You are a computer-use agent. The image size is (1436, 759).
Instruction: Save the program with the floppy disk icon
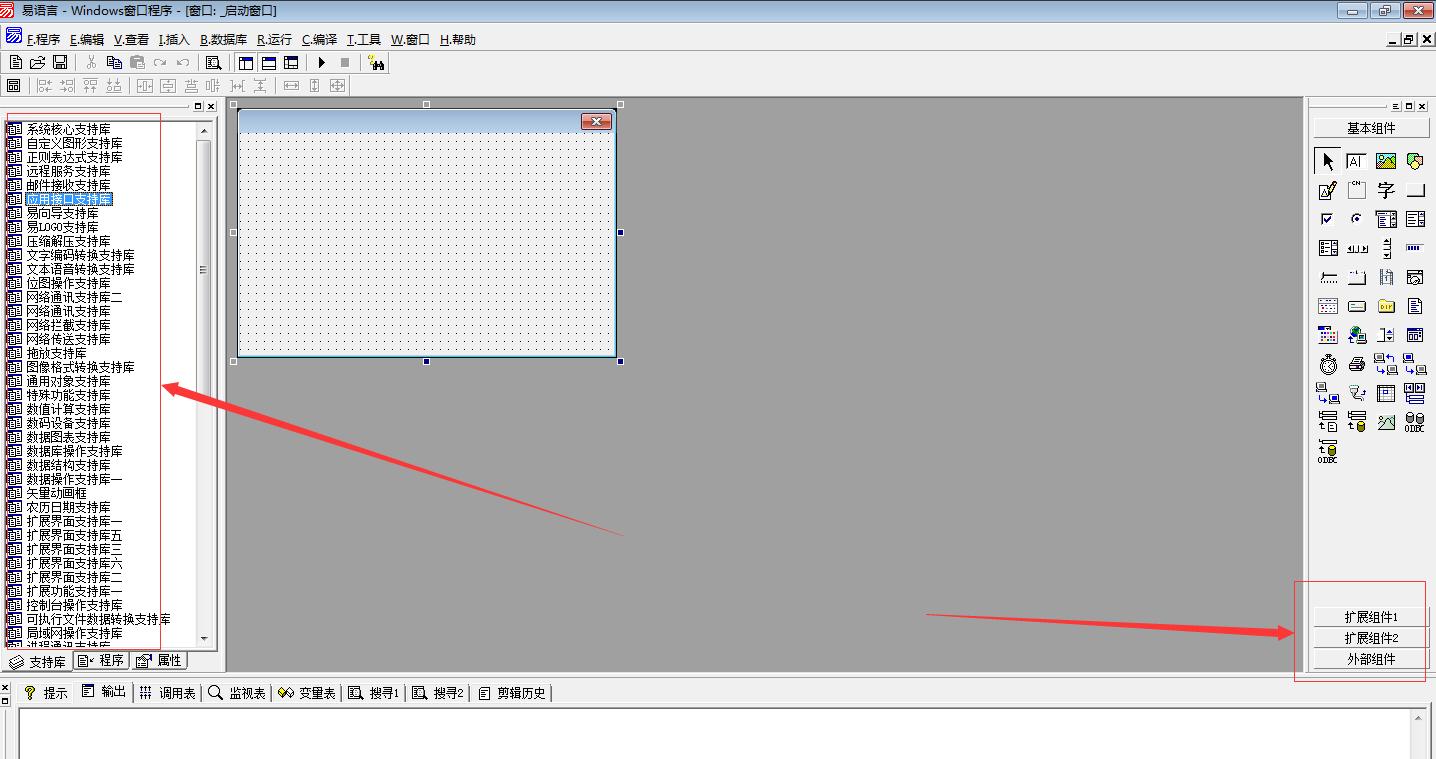(x=60, y=63)
